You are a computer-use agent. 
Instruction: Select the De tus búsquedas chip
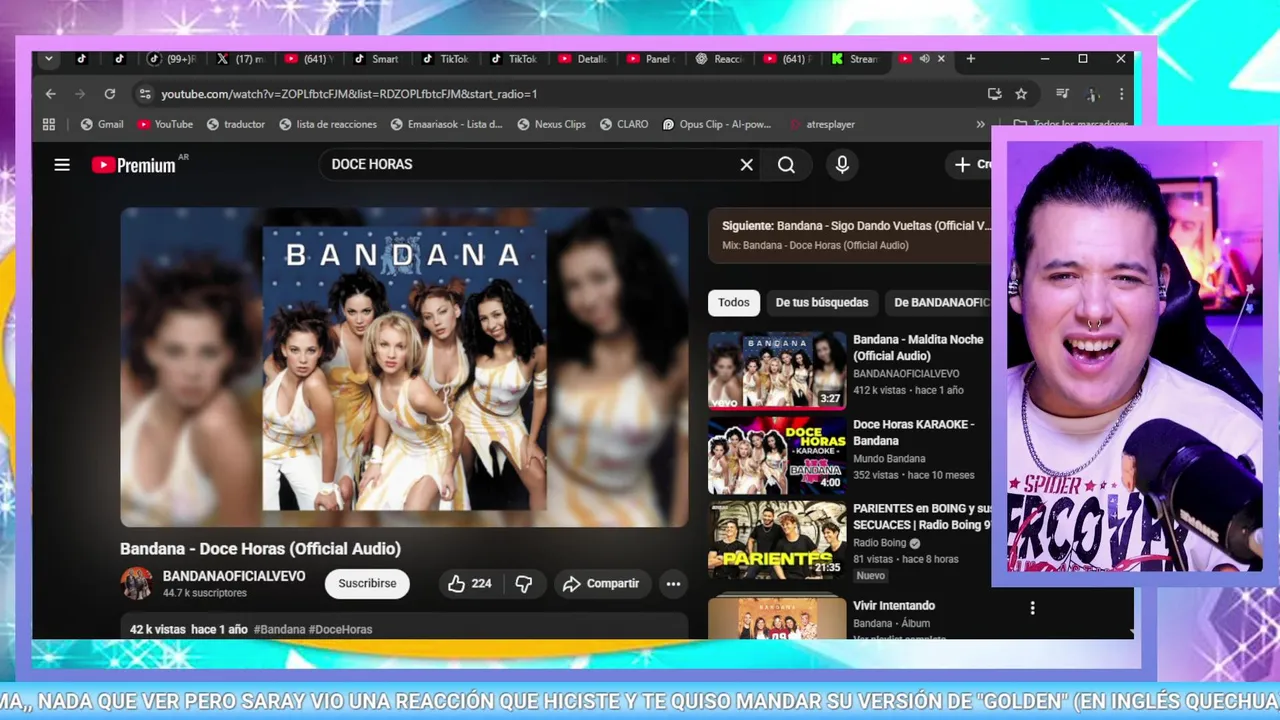tap(822, 303)
